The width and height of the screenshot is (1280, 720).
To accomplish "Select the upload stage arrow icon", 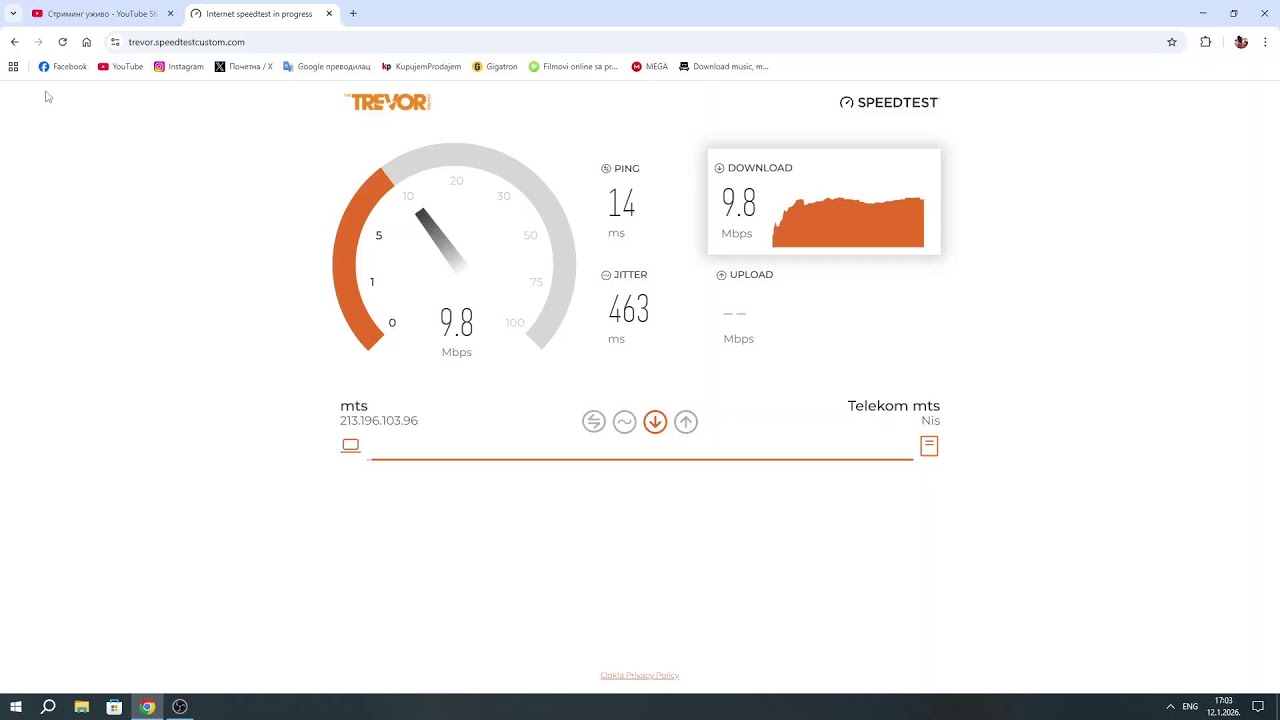I will click(686, 422).
